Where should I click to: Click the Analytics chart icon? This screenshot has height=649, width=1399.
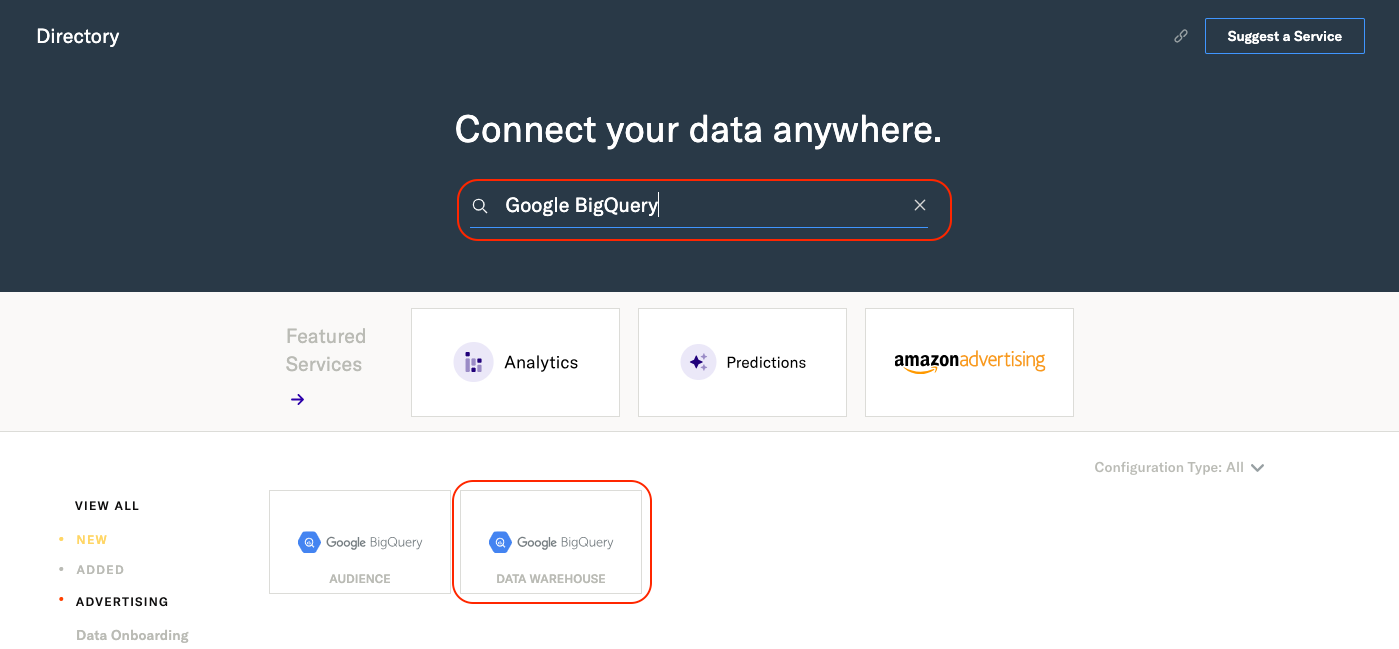point(473,362)
